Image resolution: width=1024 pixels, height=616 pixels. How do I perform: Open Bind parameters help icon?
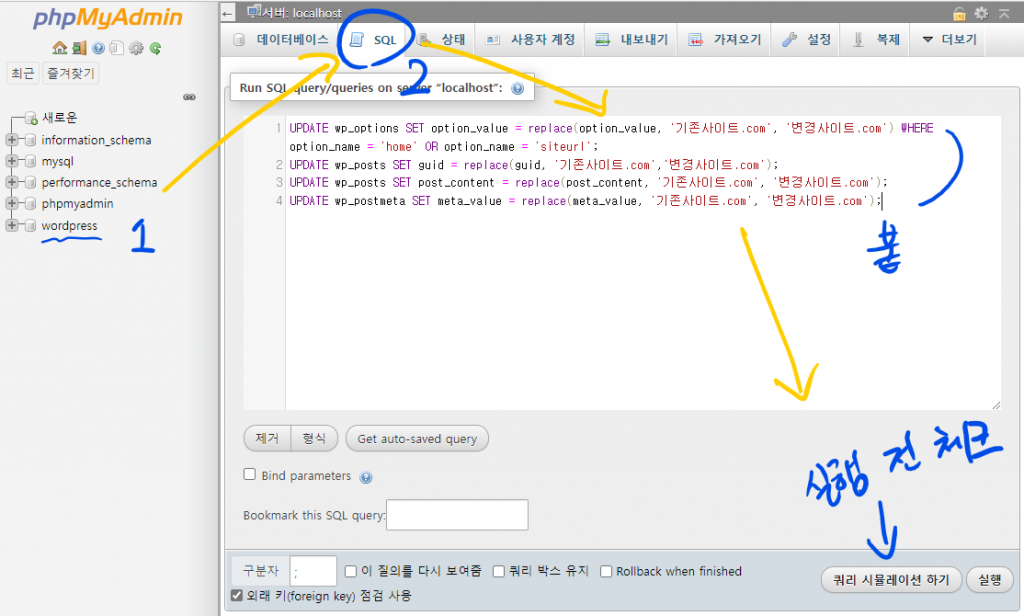click(366, 477)
